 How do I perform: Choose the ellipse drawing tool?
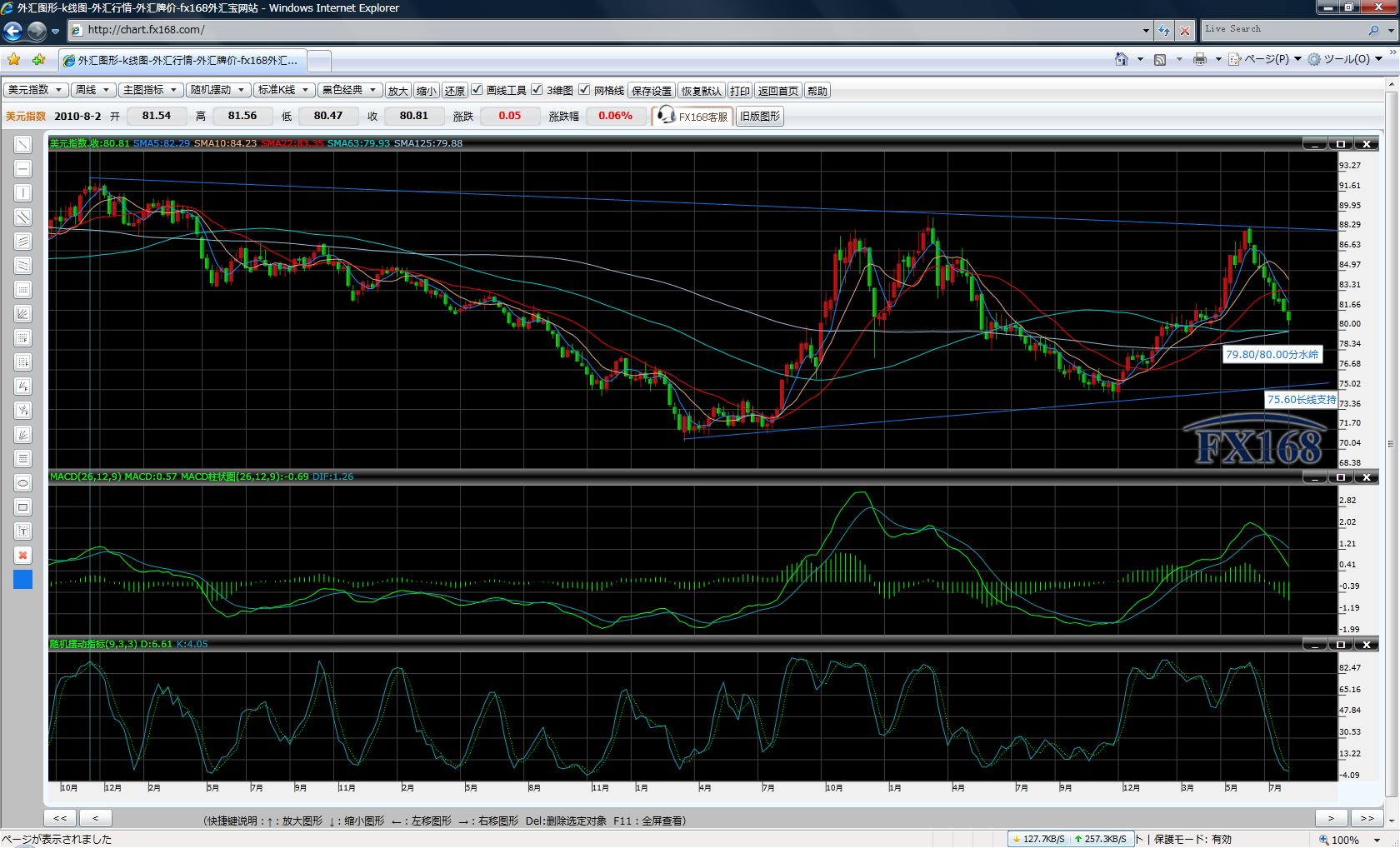click(x=23, y=483)
